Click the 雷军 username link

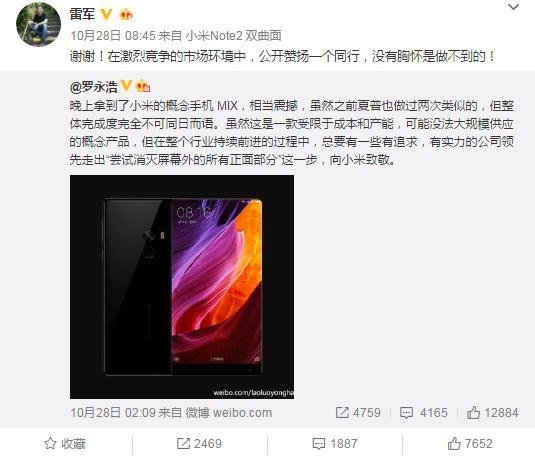tap(82, 14)
